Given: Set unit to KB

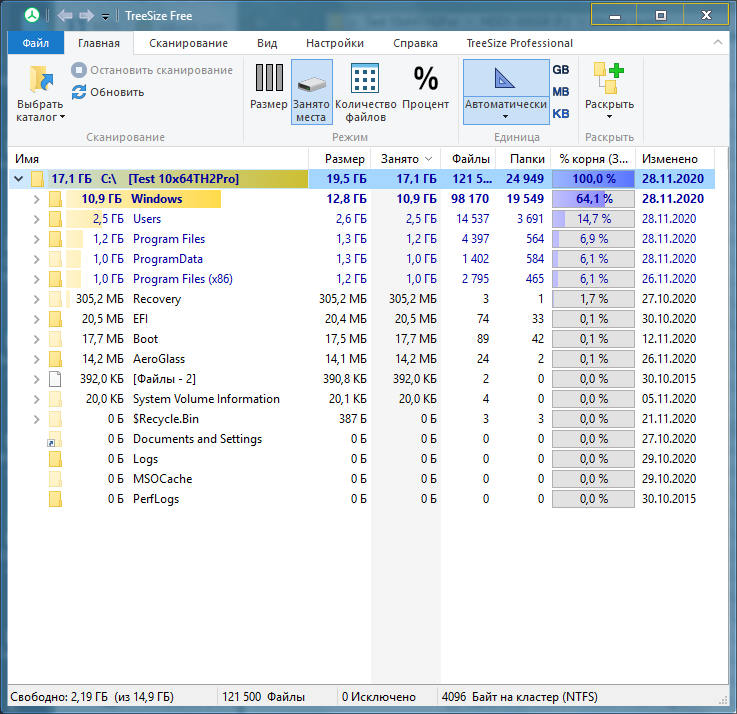Looking at the screenshot, I should point(561,114).
